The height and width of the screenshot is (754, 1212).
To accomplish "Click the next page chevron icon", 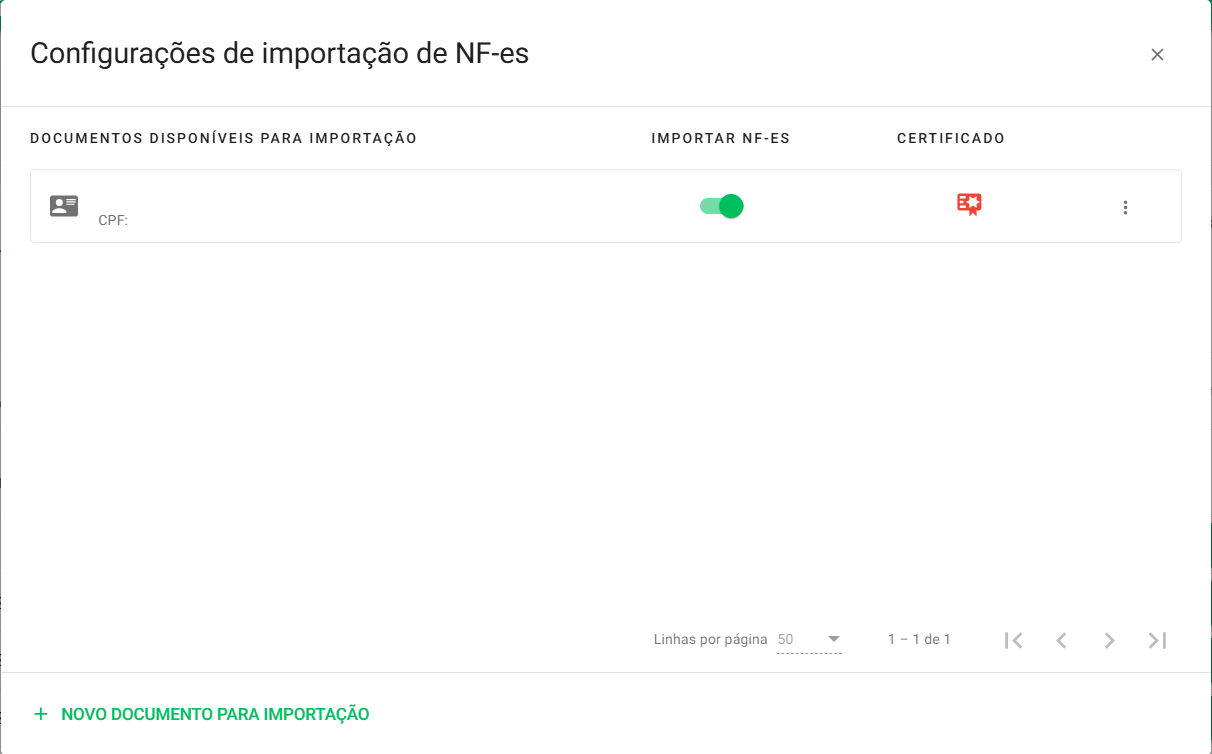I will coord(1109,639).
